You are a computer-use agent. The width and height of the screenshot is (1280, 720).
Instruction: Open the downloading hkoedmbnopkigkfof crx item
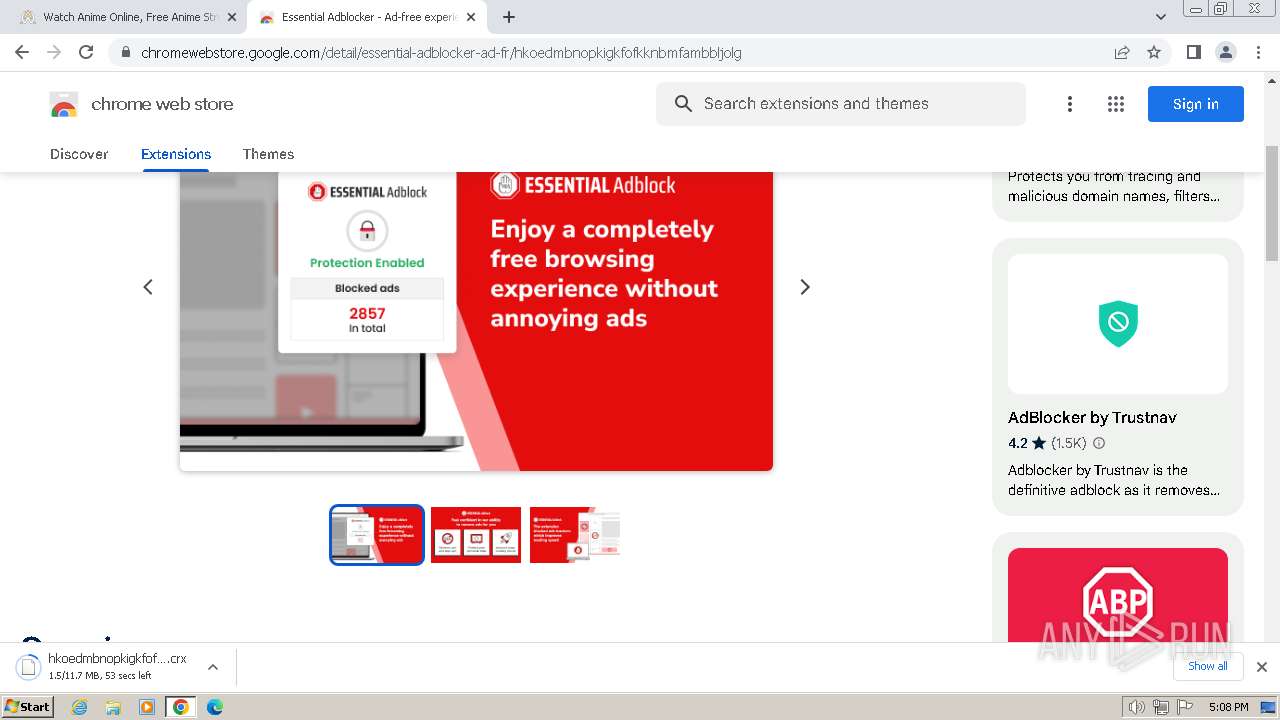(103, 667)
